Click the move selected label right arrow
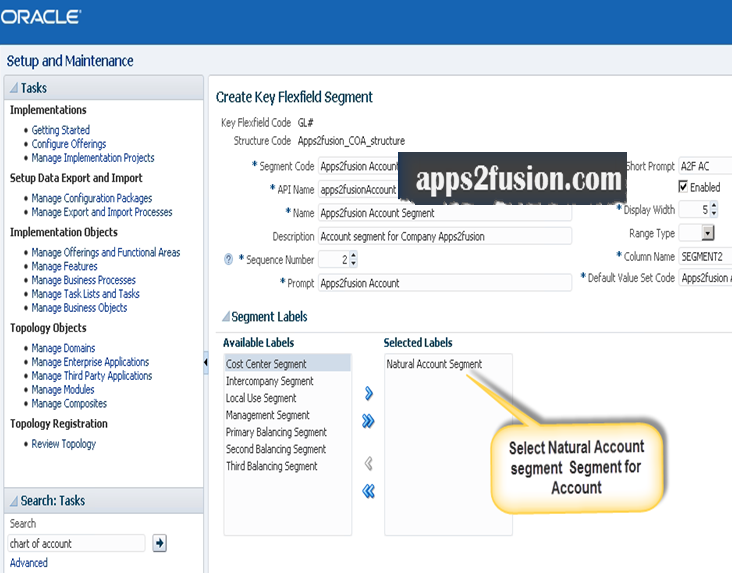This screenshot has width=732, height=573. coord(368,393)
